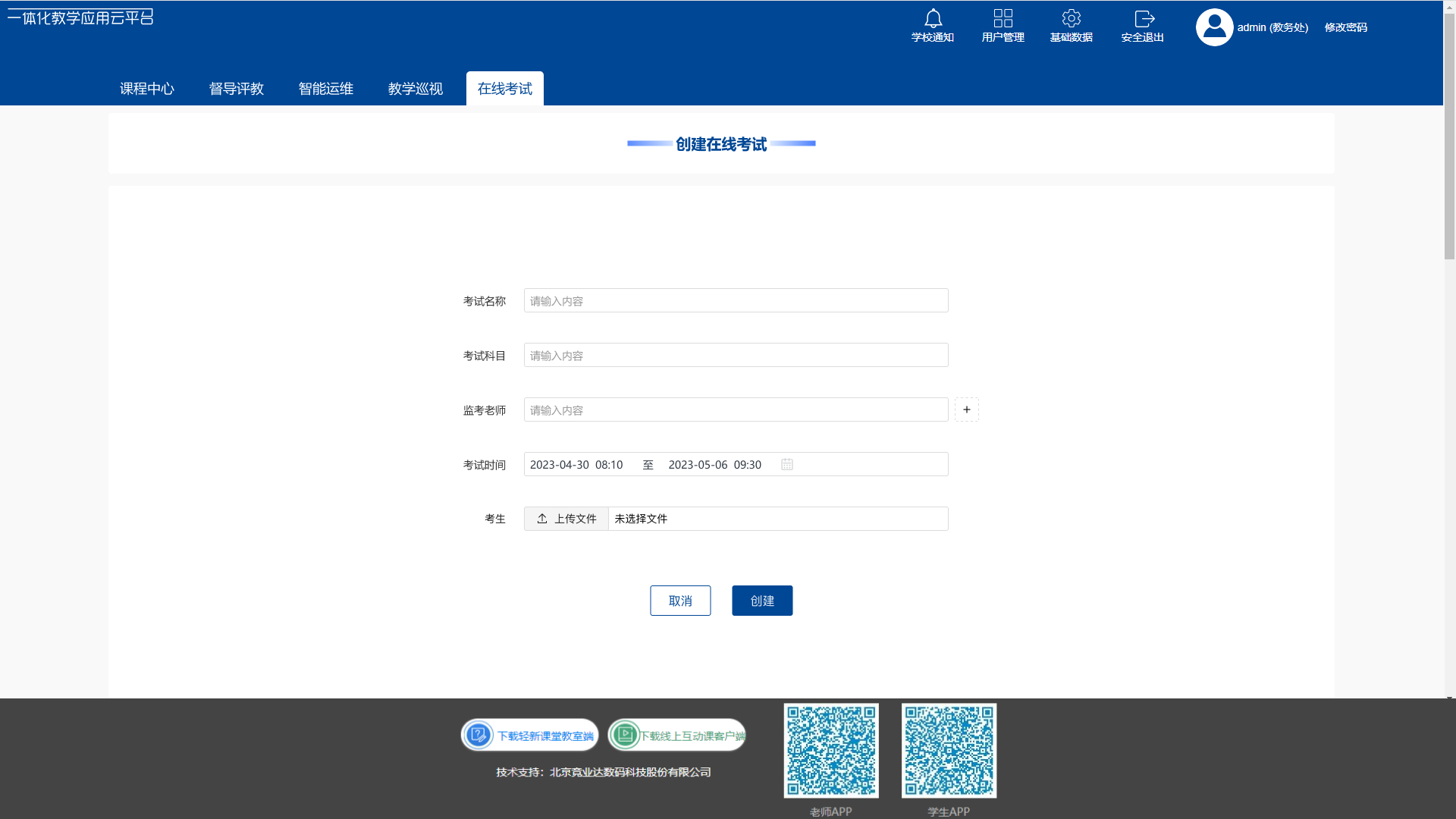Switch to the 督导评教 tab
This screenshot has width=1456, height=819.
[x=237, y=89]
